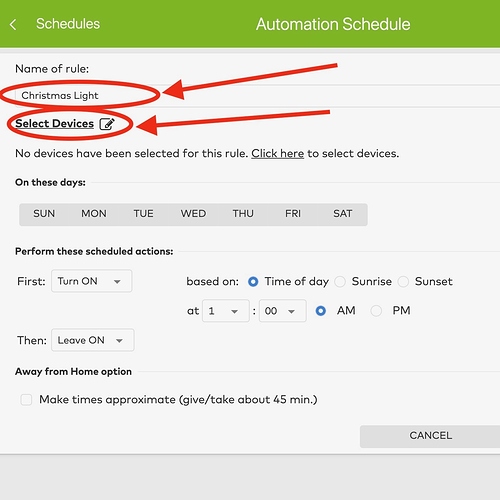
Task: Expand the hour dropdown showing 1
Action: tap(226, 311)
